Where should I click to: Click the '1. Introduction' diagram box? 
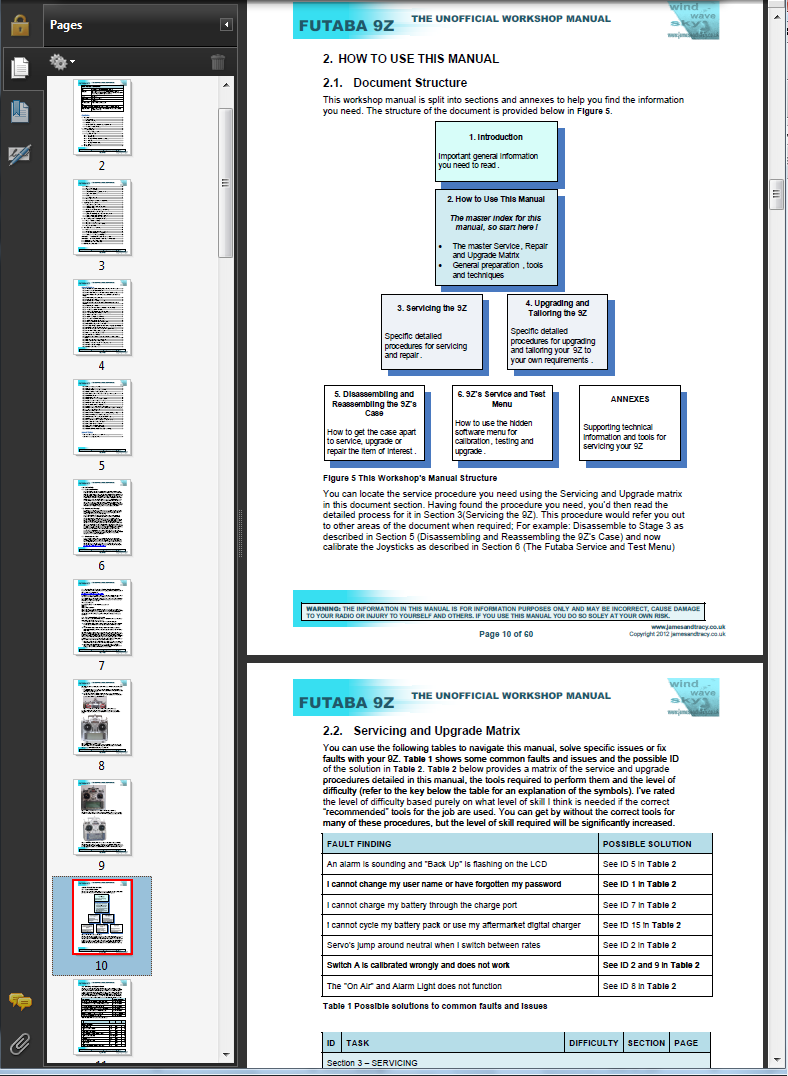click(x=496, y=152)
